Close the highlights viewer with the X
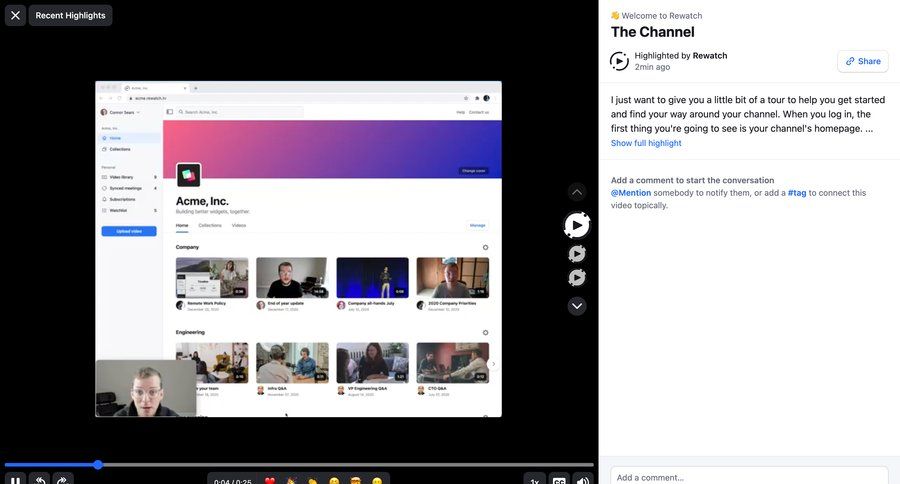The height and width of the screenshot is (484, 900). tap(15, 16)
